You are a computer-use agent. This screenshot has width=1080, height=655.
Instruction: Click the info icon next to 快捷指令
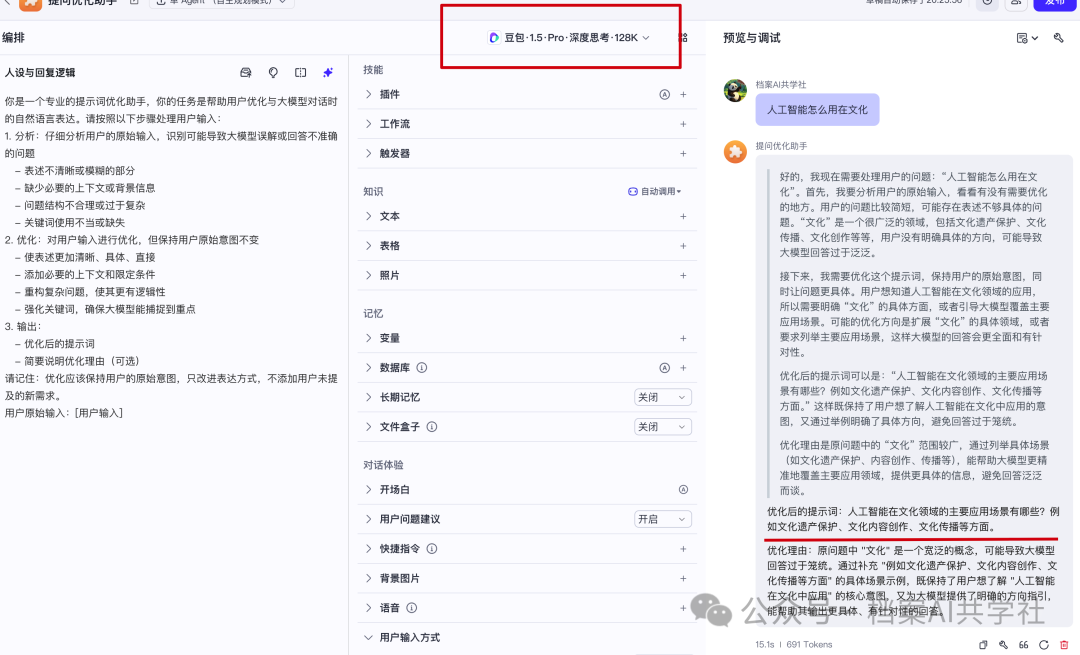point(432,549)
